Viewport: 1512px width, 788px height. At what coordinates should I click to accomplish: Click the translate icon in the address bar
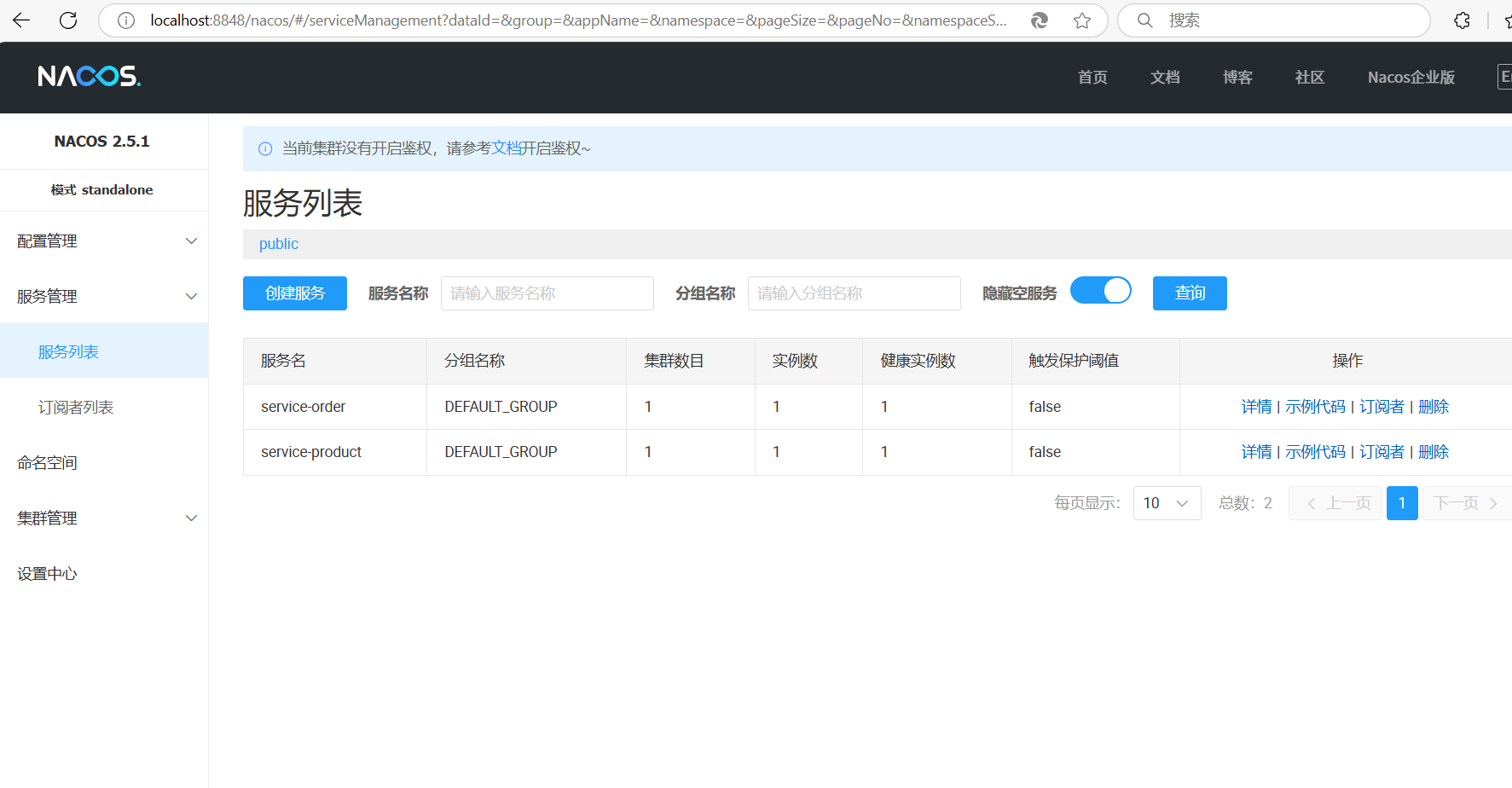1040,20
